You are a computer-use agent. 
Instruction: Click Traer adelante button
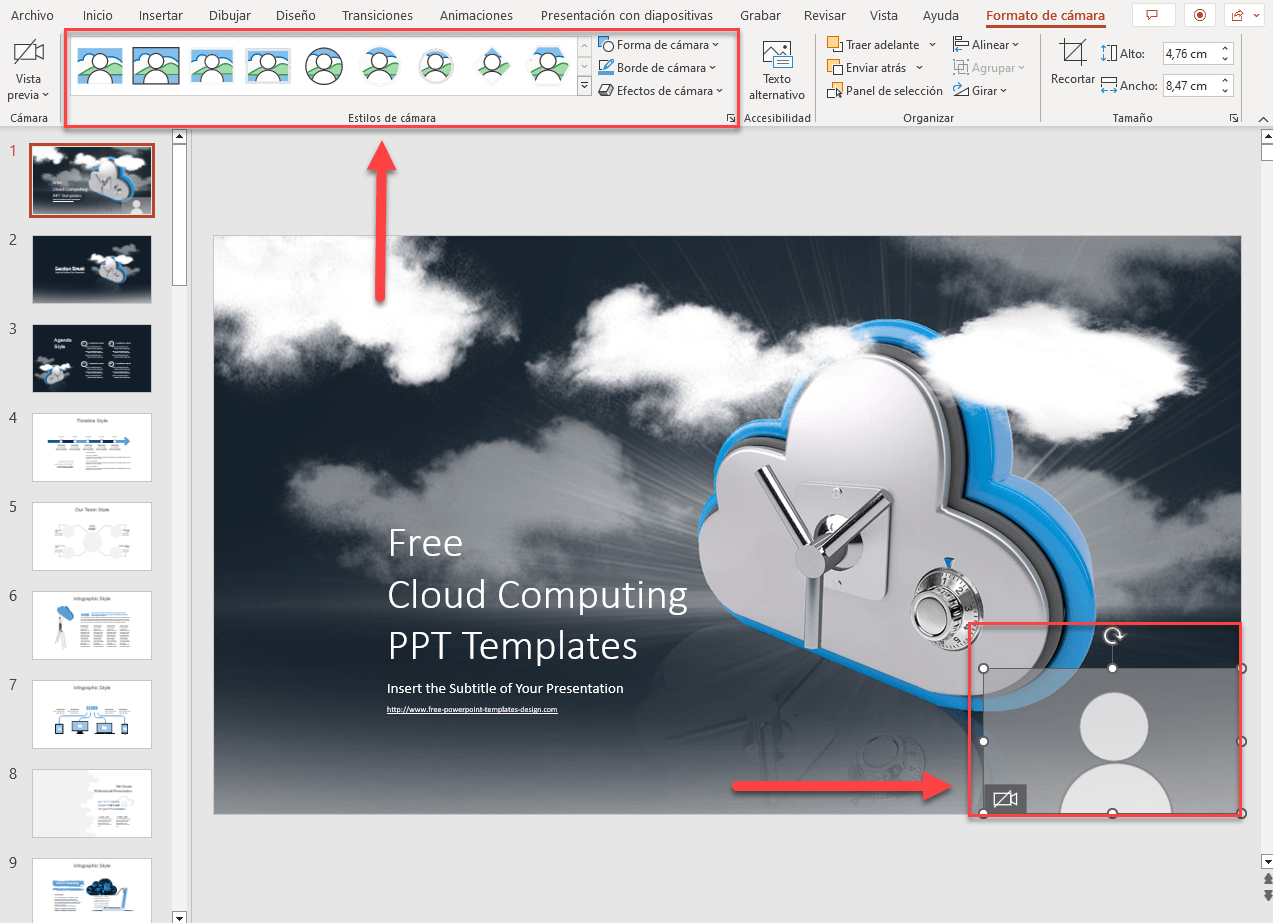tap(875, 45)
